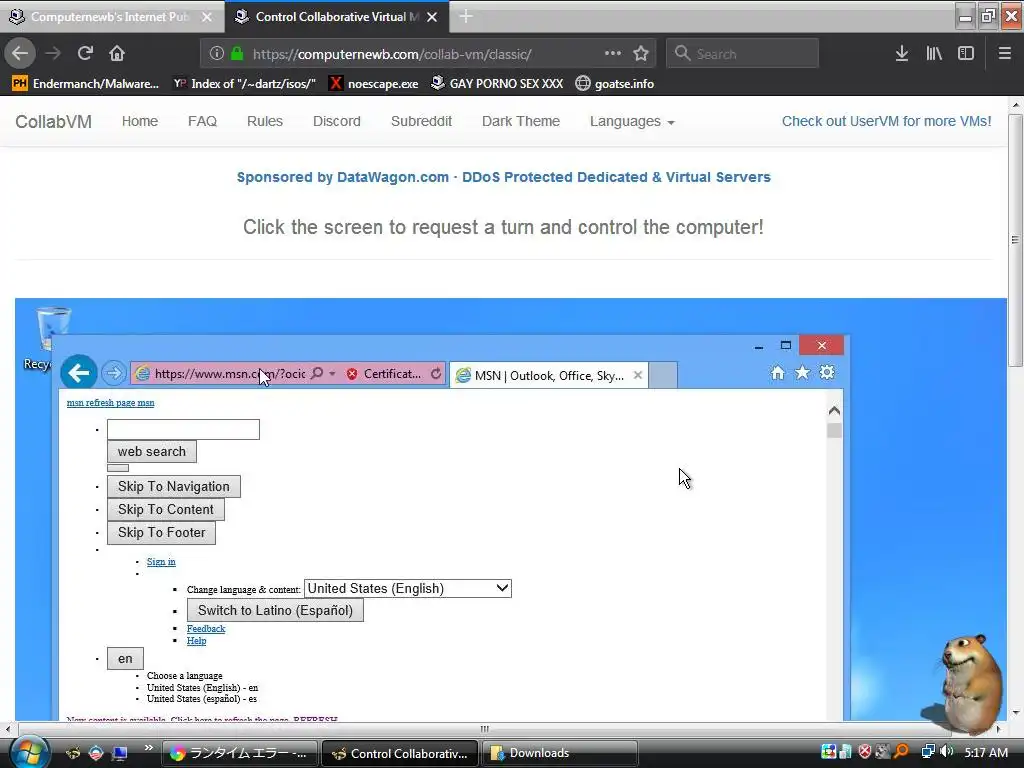Click the CollabVM brand link
The width and height of the screenshot is (1024, 768).
[54, 122]
